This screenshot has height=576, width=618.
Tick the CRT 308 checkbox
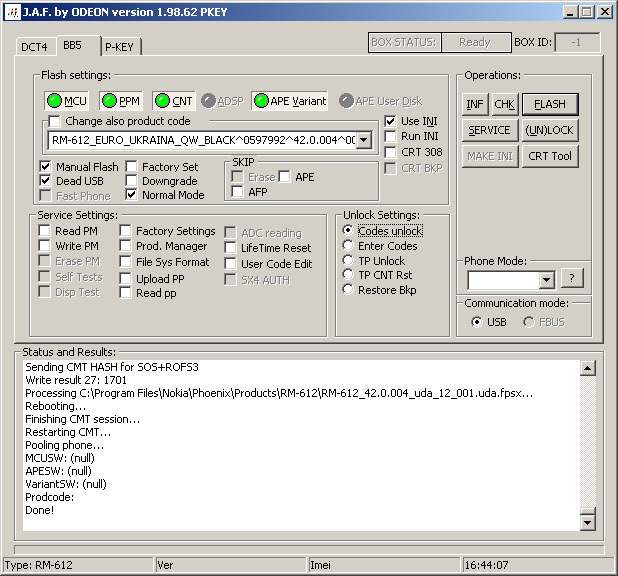[390, 152]
